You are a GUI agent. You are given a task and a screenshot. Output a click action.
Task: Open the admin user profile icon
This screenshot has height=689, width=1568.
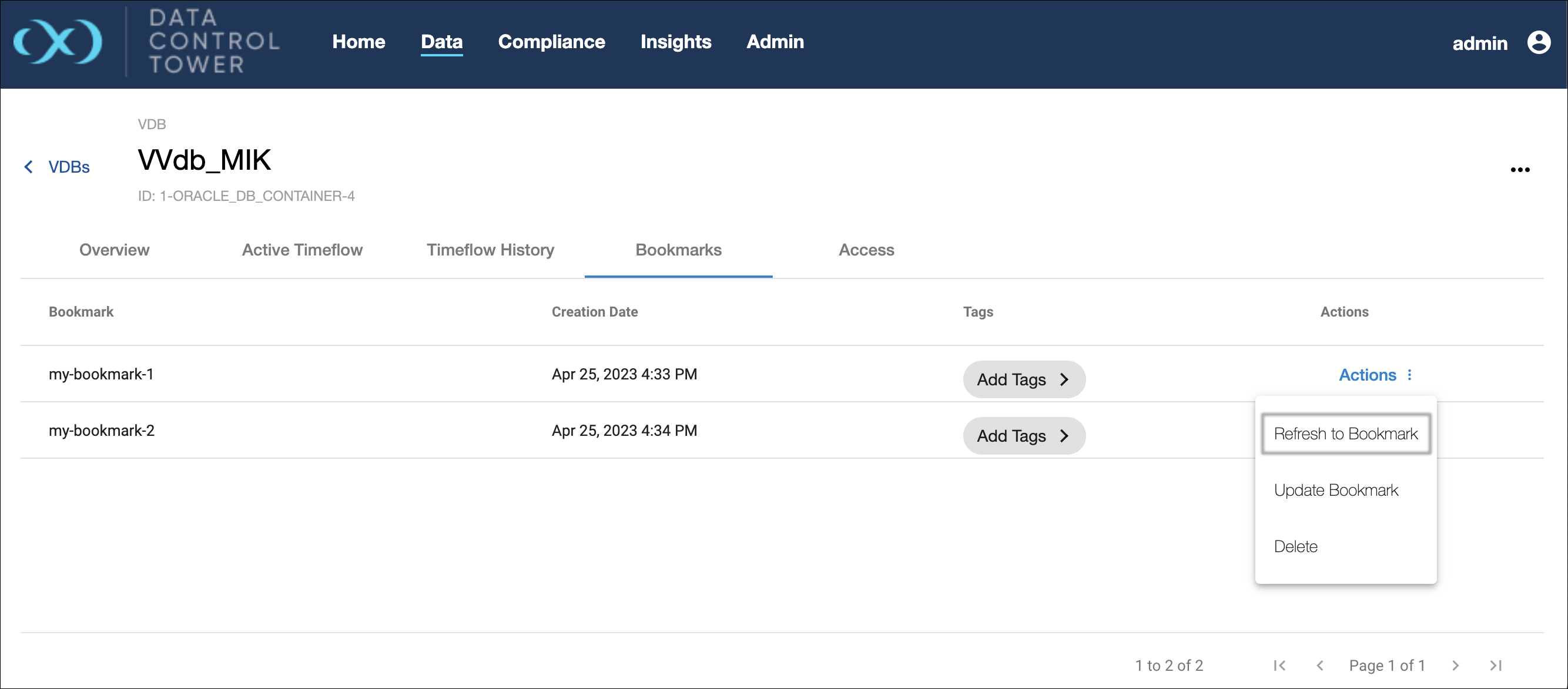tap(1538, 42)
